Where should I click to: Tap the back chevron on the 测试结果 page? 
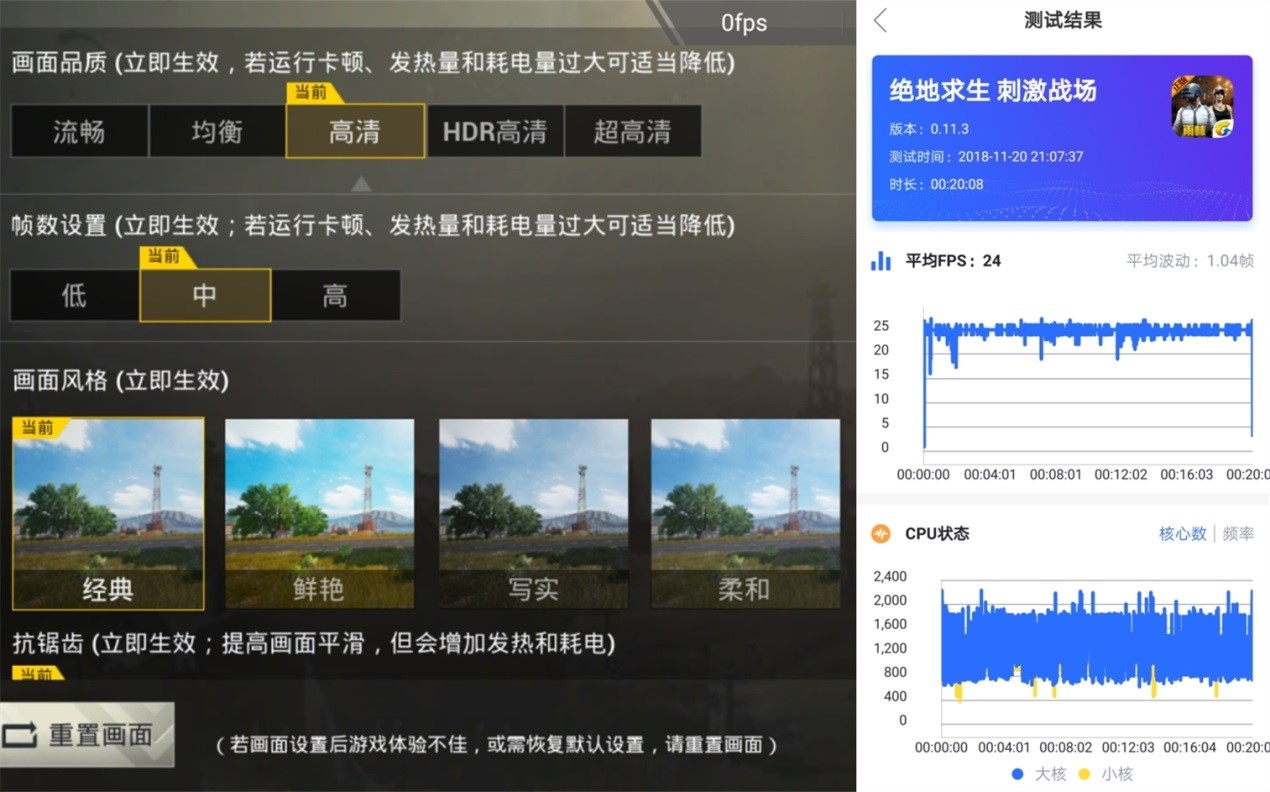tap(880, 19)
